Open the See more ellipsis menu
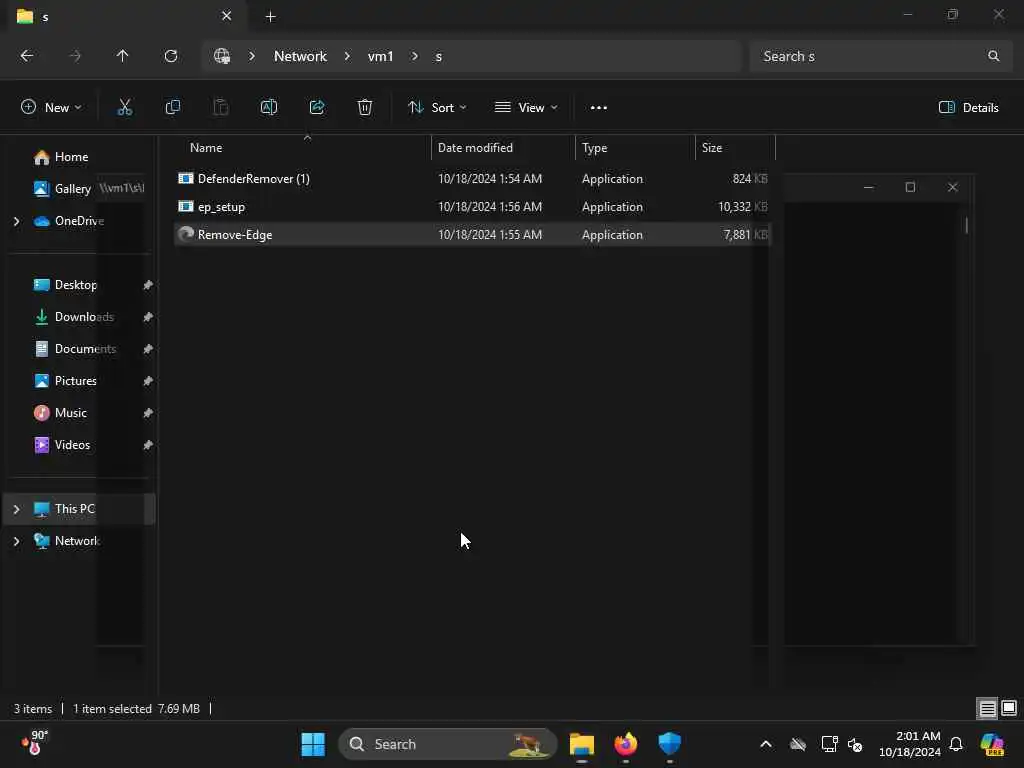This screenshot has height=768, width=1024. click(598, 108)
